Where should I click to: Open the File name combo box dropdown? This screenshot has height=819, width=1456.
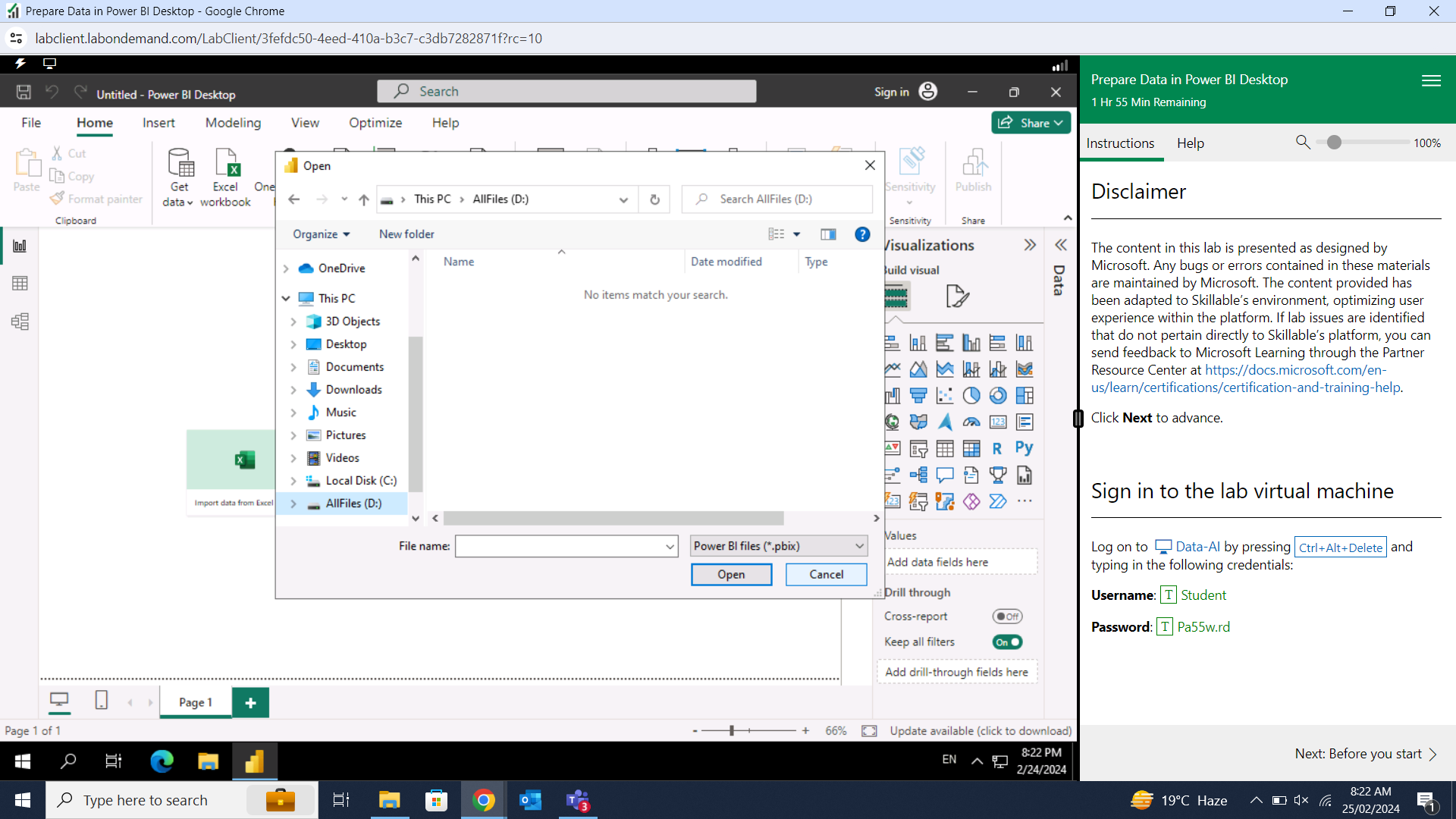pyautogui.click(x=670, y=546)
